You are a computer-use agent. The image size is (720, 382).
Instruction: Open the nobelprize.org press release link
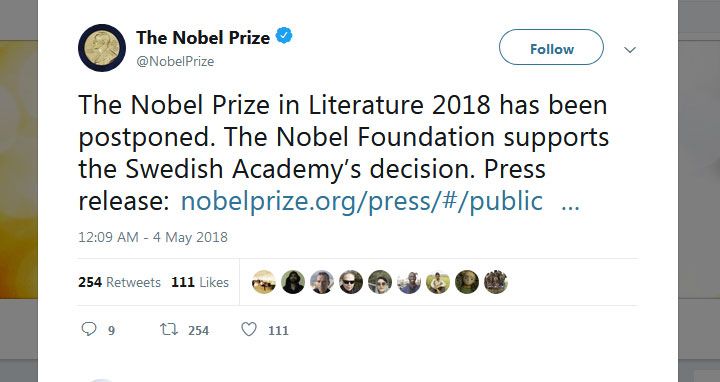(362, 202)
